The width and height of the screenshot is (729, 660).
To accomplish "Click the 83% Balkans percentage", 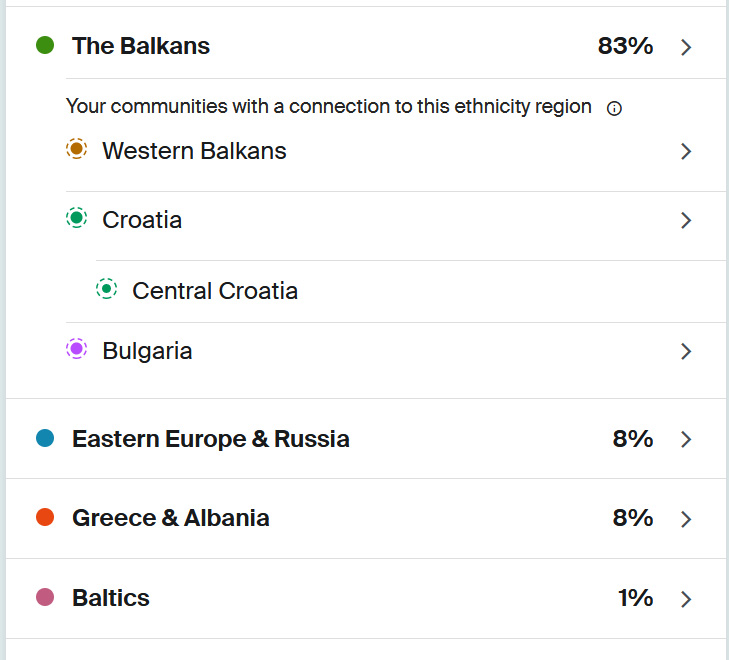I will (625, 46).
